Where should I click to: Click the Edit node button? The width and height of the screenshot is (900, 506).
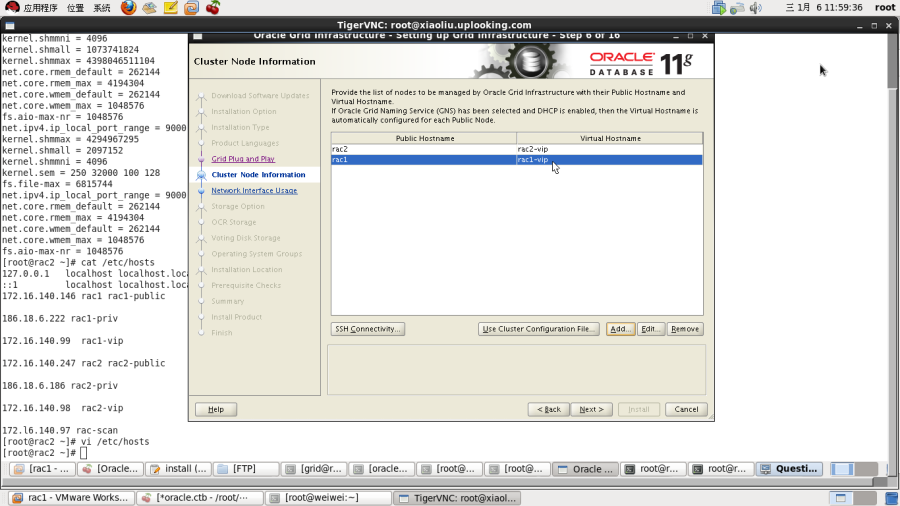click(x=651, y=329)
